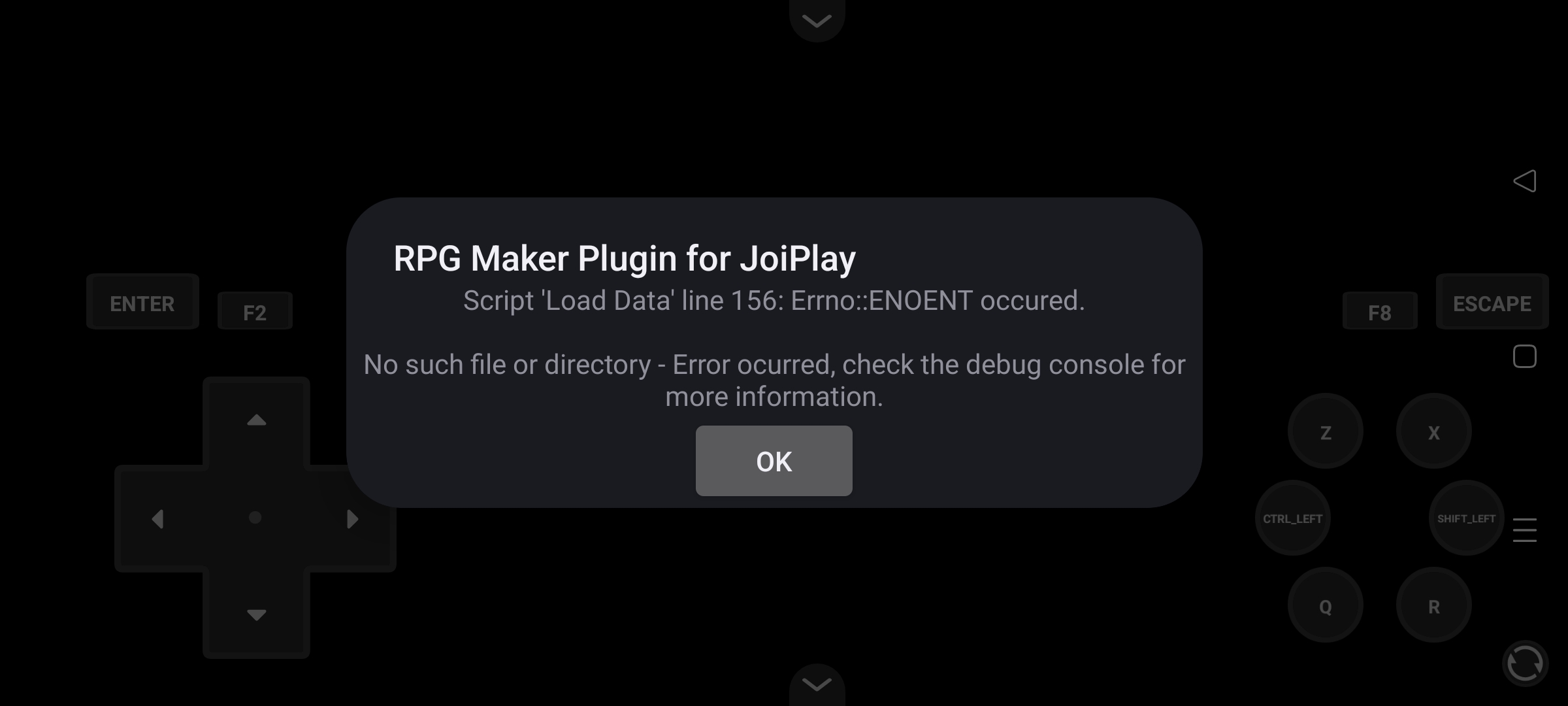Open the hamburger menu icon
1568x706 pixels.
[x=1524, y=530]
